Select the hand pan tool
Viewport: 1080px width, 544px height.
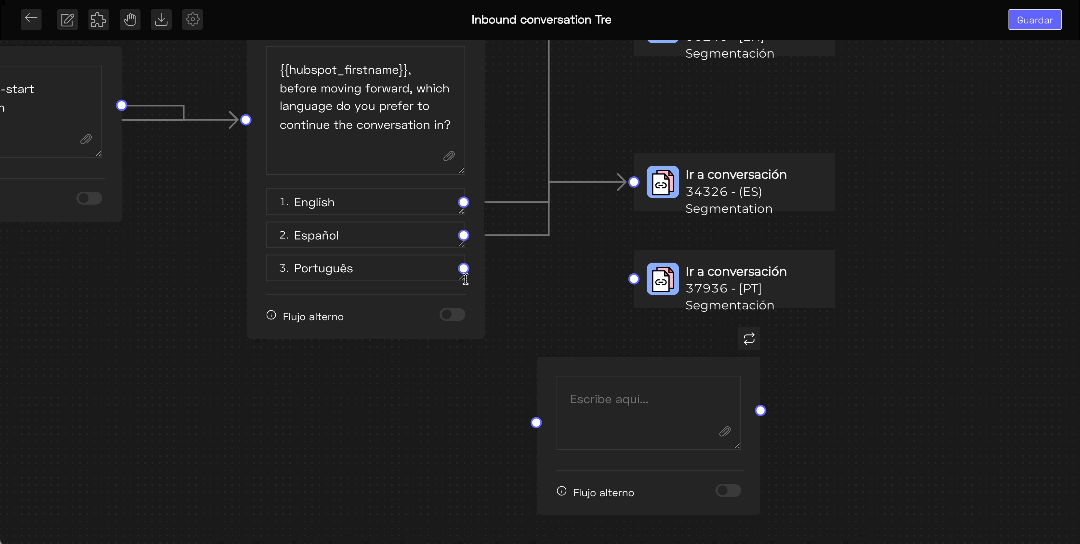coord(130,19)
